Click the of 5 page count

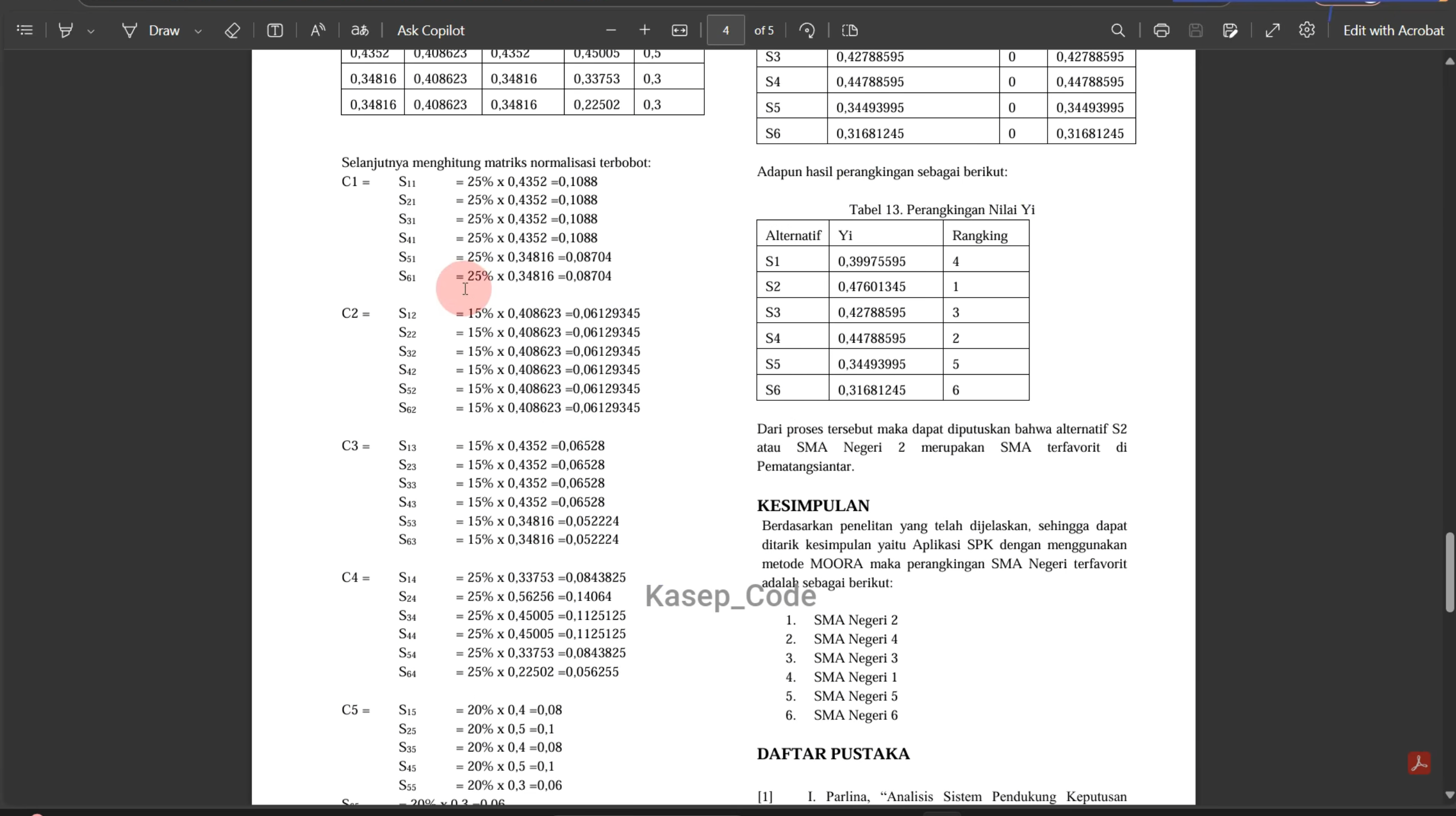click(x=764, y=30)
